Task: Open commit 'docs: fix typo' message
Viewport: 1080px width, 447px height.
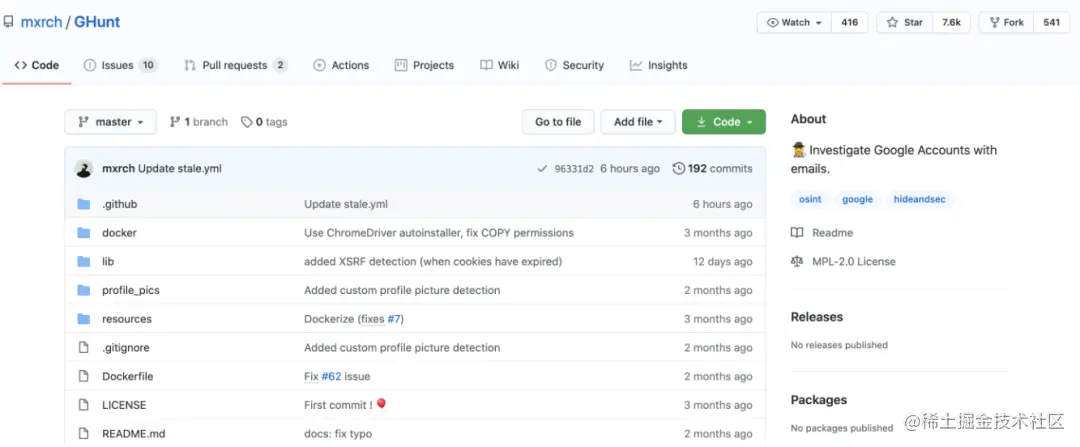Action: click(x=338, y=434)
